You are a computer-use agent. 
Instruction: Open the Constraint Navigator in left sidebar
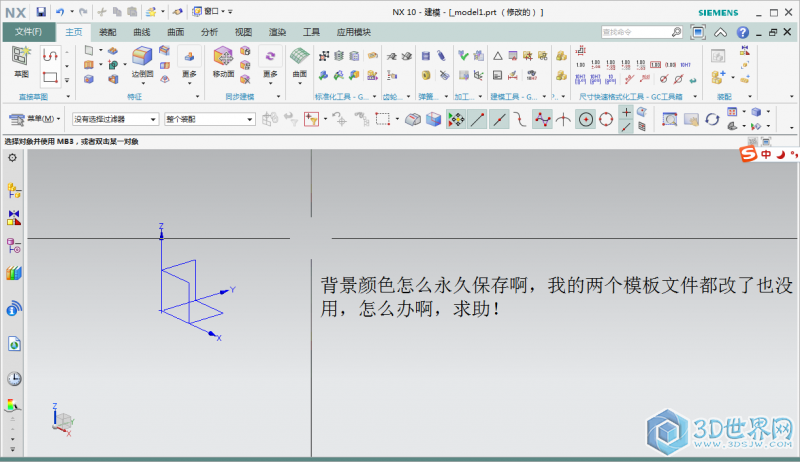point(14,218)
